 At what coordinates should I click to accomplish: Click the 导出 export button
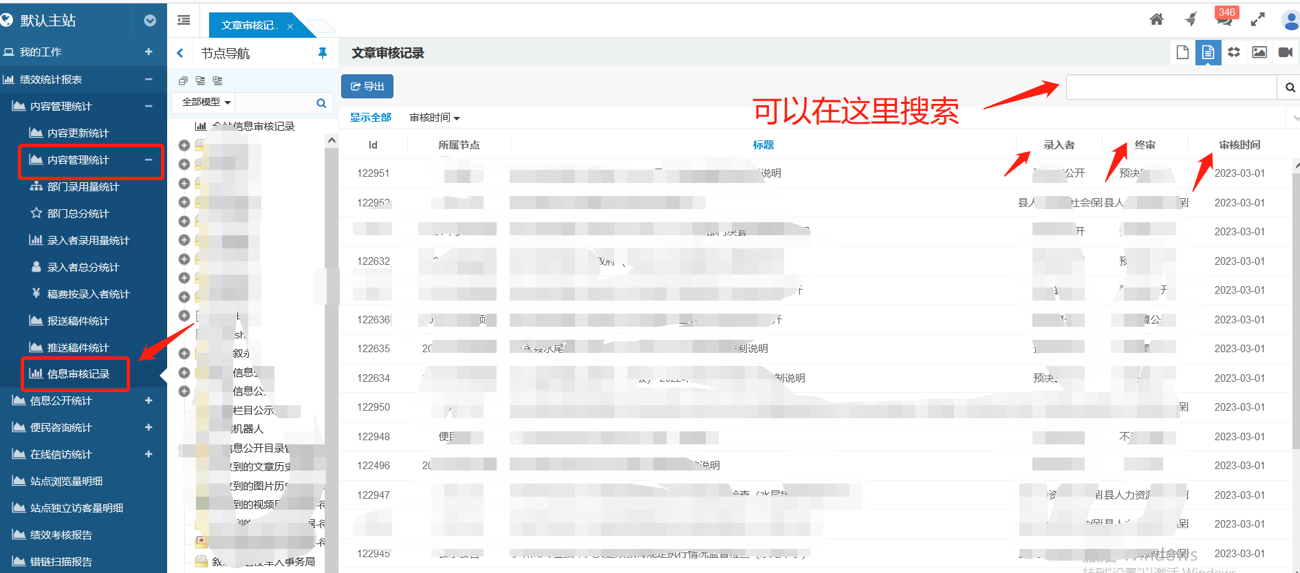tap(367, 87)
